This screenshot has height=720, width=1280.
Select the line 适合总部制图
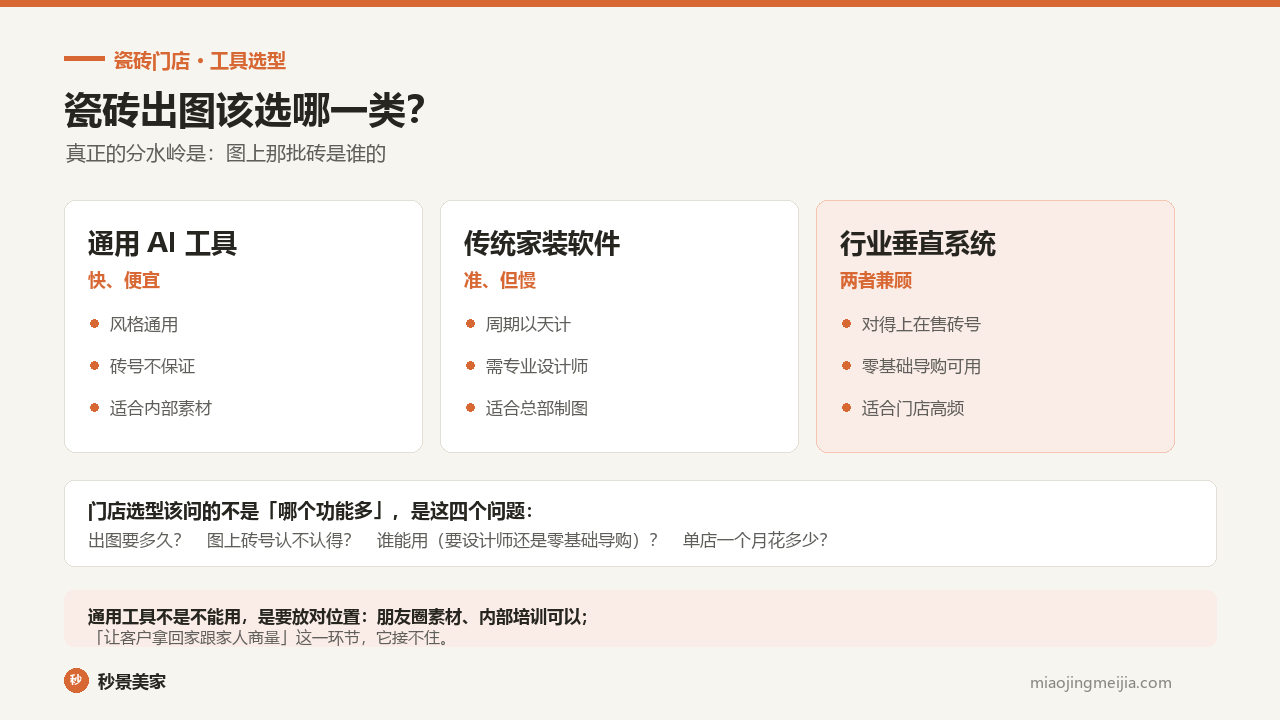(537, 409)
